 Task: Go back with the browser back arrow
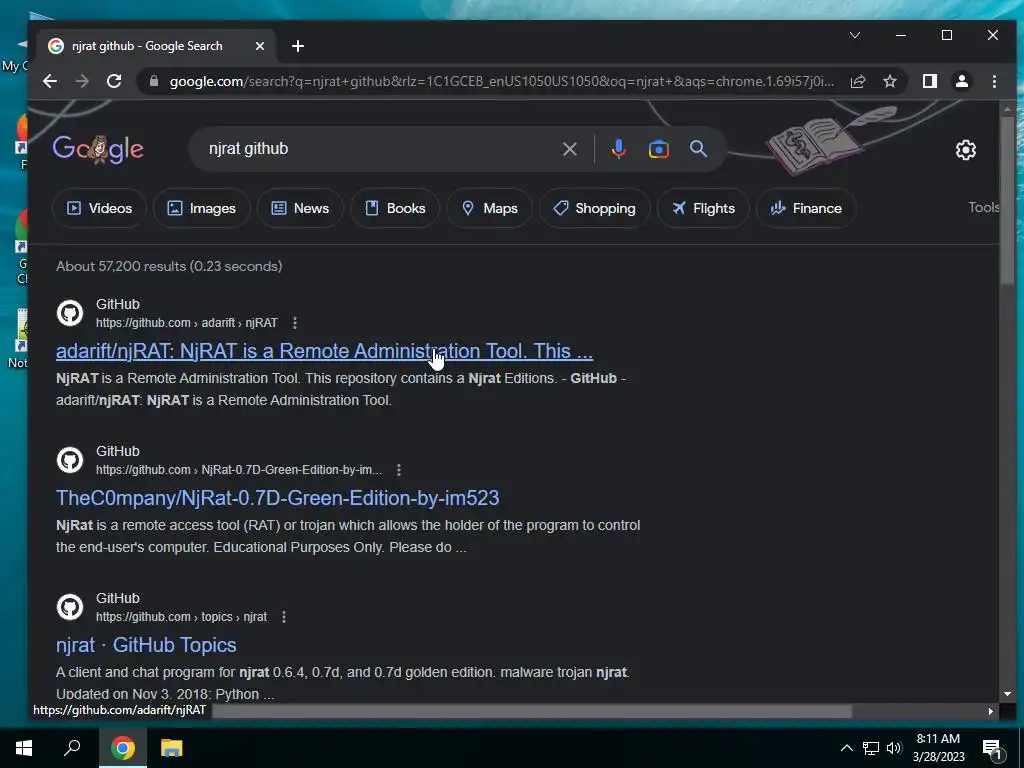point(50,81)
